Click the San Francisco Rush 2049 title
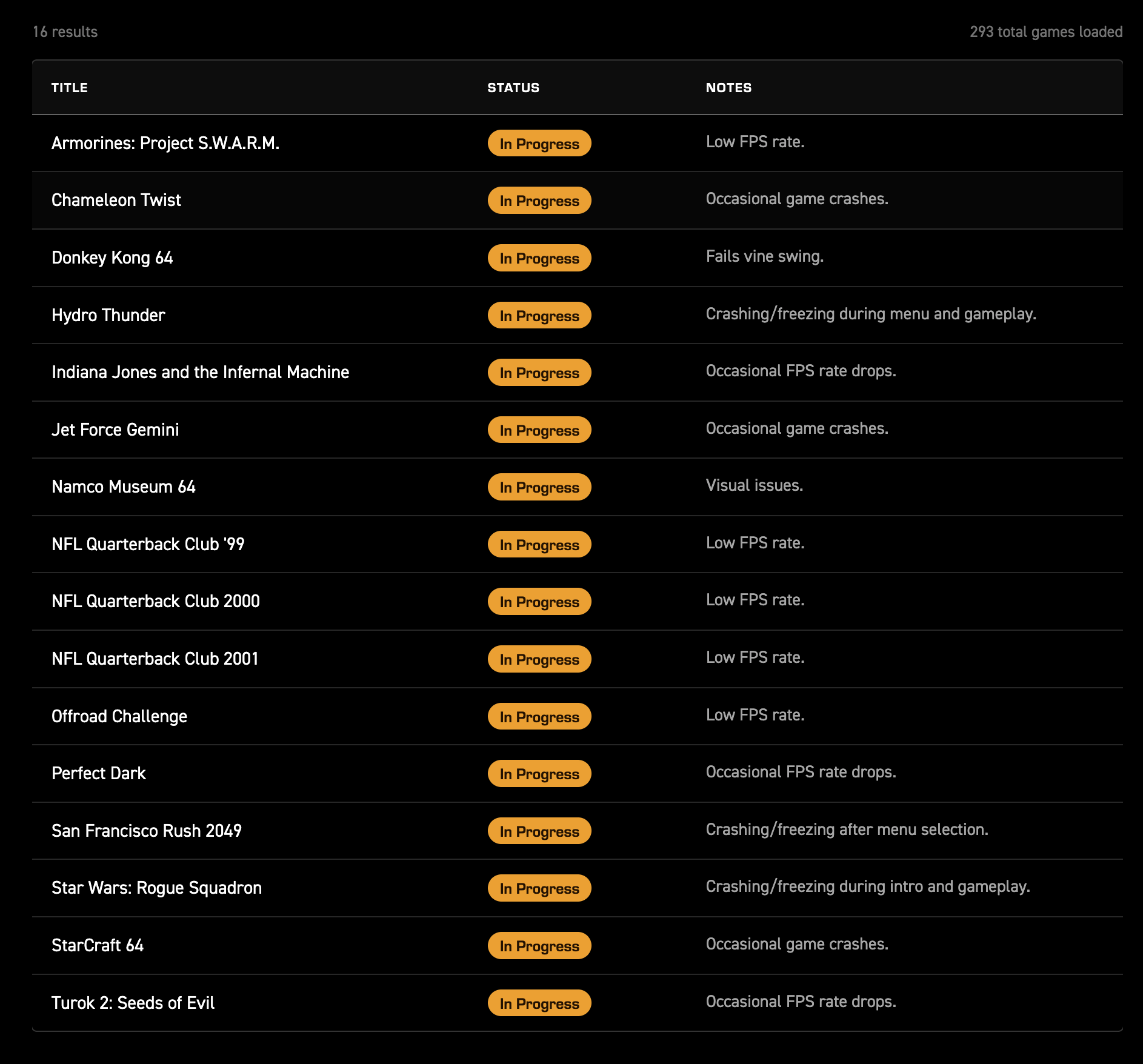Viewport: 1143px width, 1064px height. coord(147,831)
